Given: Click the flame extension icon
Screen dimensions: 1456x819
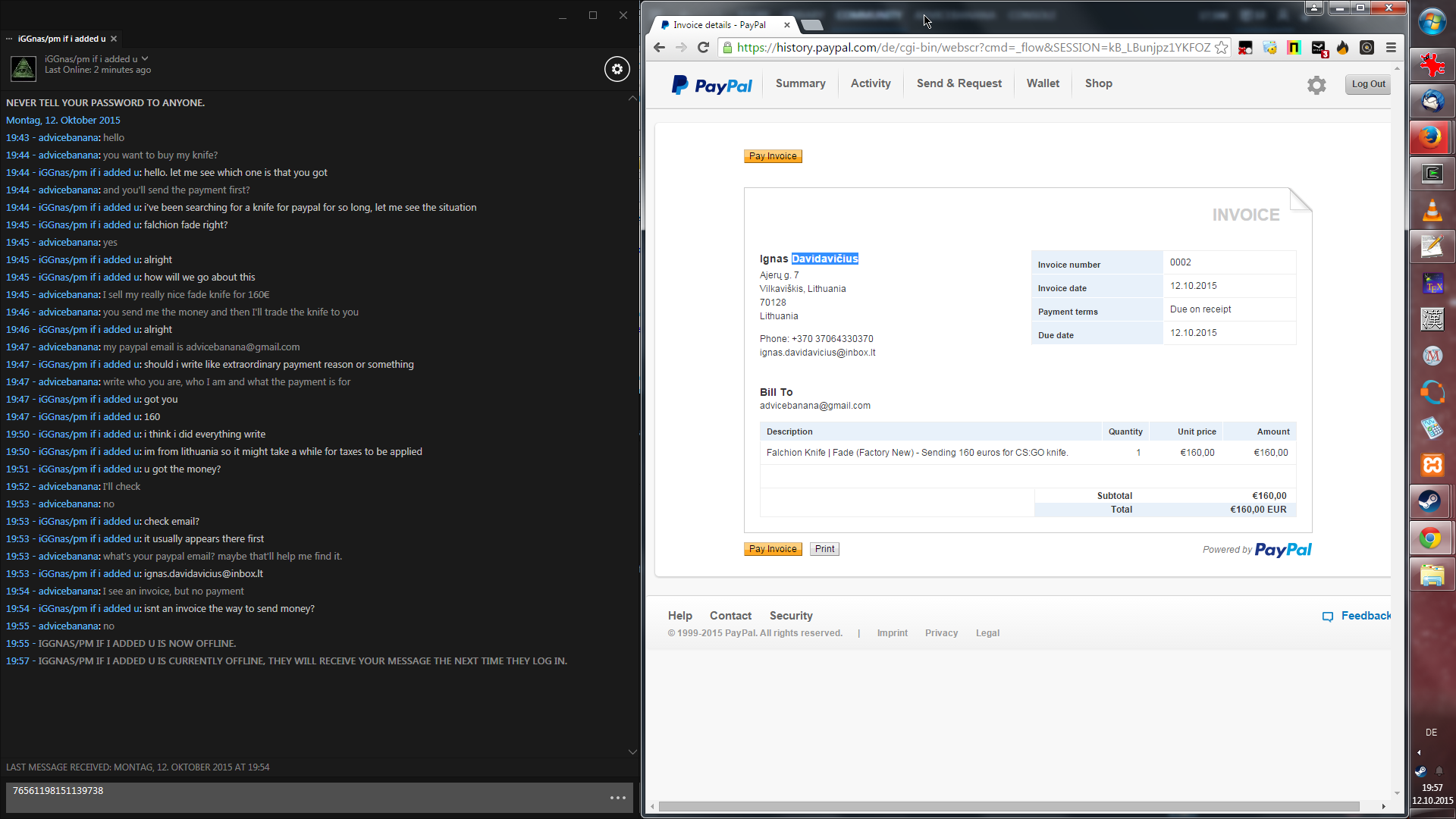Looking at the screenshot, I should [x=1342, y=48].
